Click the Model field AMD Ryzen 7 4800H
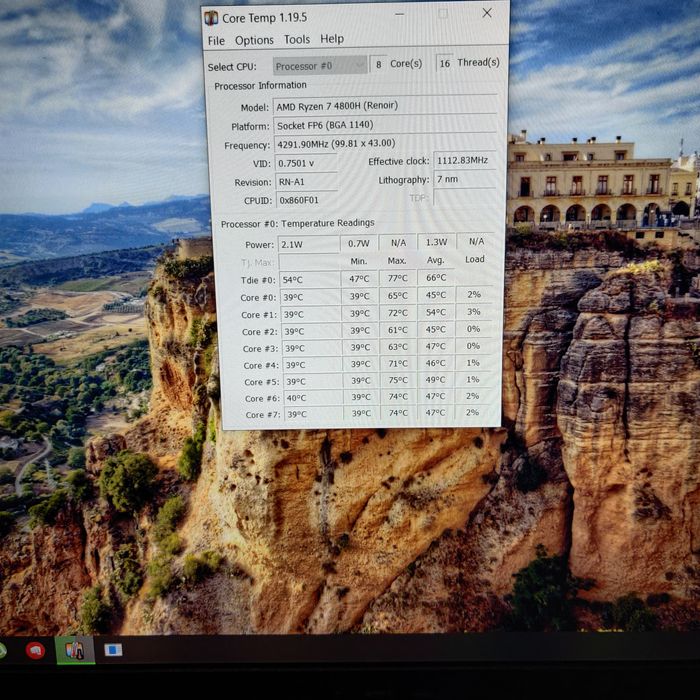Screen dimensions: 700x700 click(x=385, y=105)
